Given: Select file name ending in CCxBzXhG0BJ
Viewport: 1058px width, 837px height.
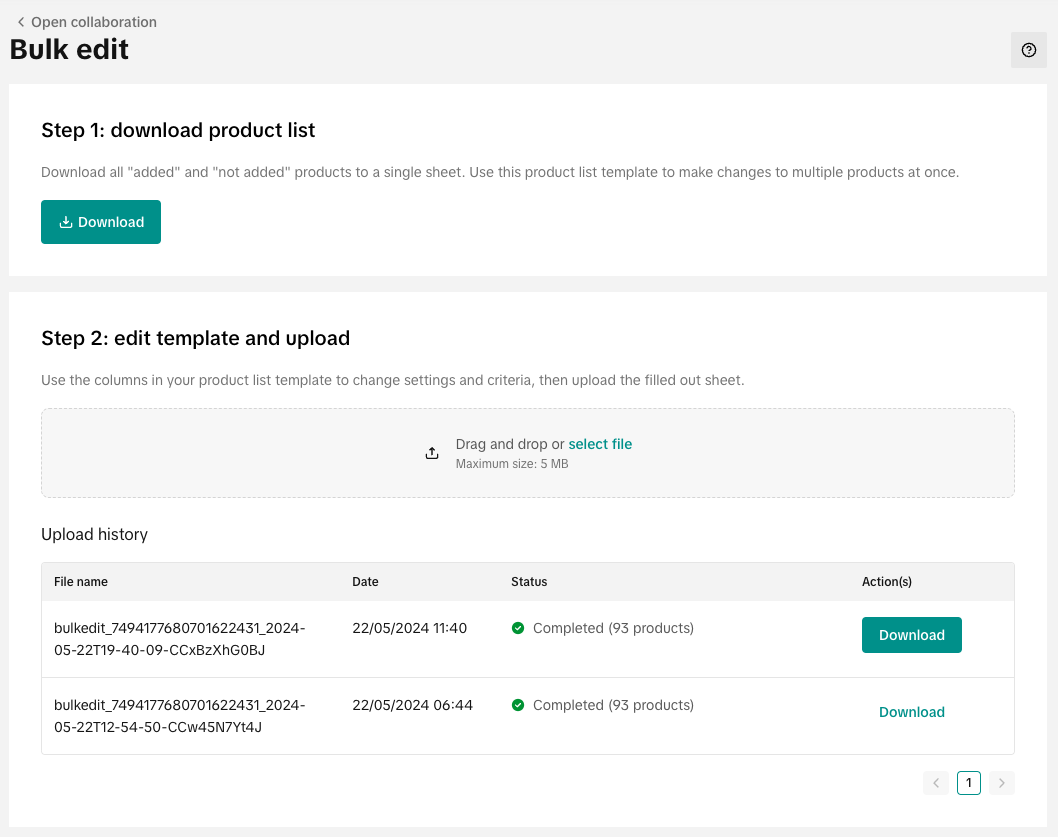Looking at the screenshot, I should pyautogui.click(x=180, y=639).
